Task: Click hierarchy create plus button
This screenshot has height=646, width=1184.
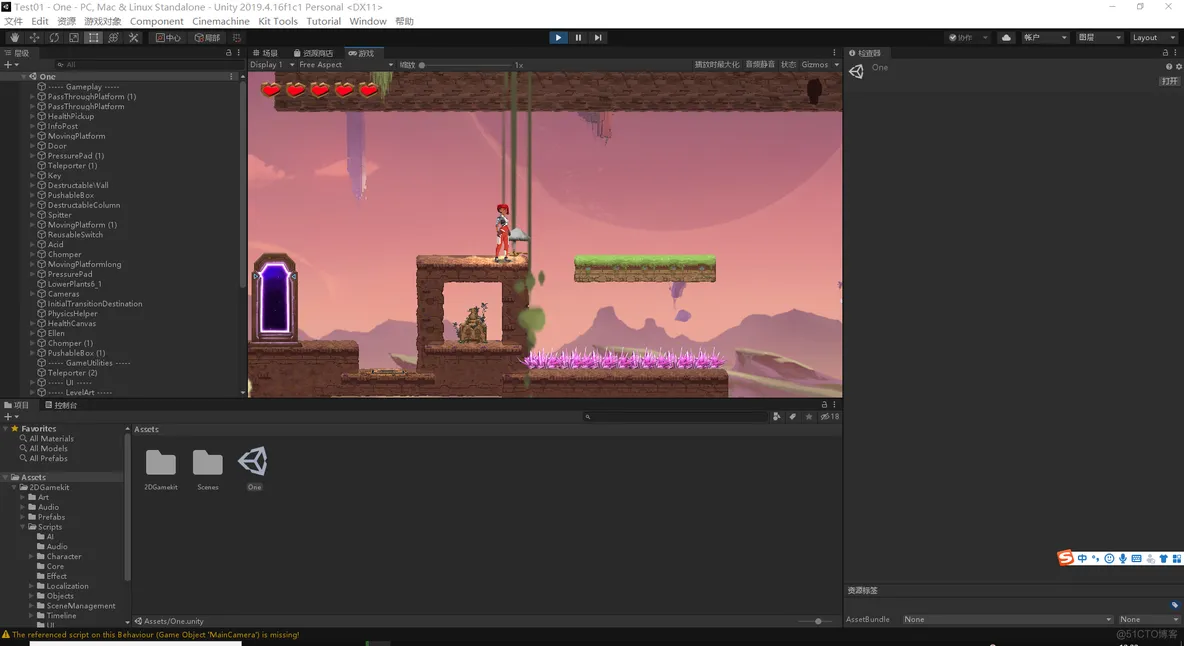Action: click(10, 65)
